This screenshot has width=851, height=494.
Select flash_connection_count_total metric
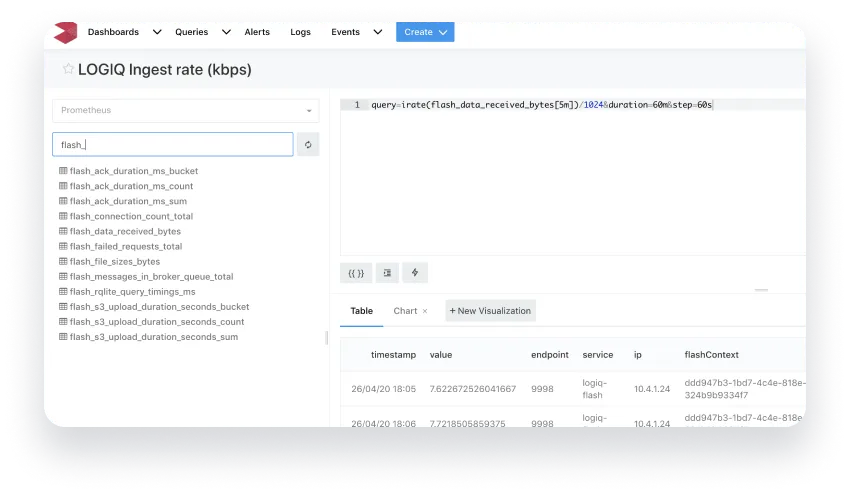click(131, 216)
